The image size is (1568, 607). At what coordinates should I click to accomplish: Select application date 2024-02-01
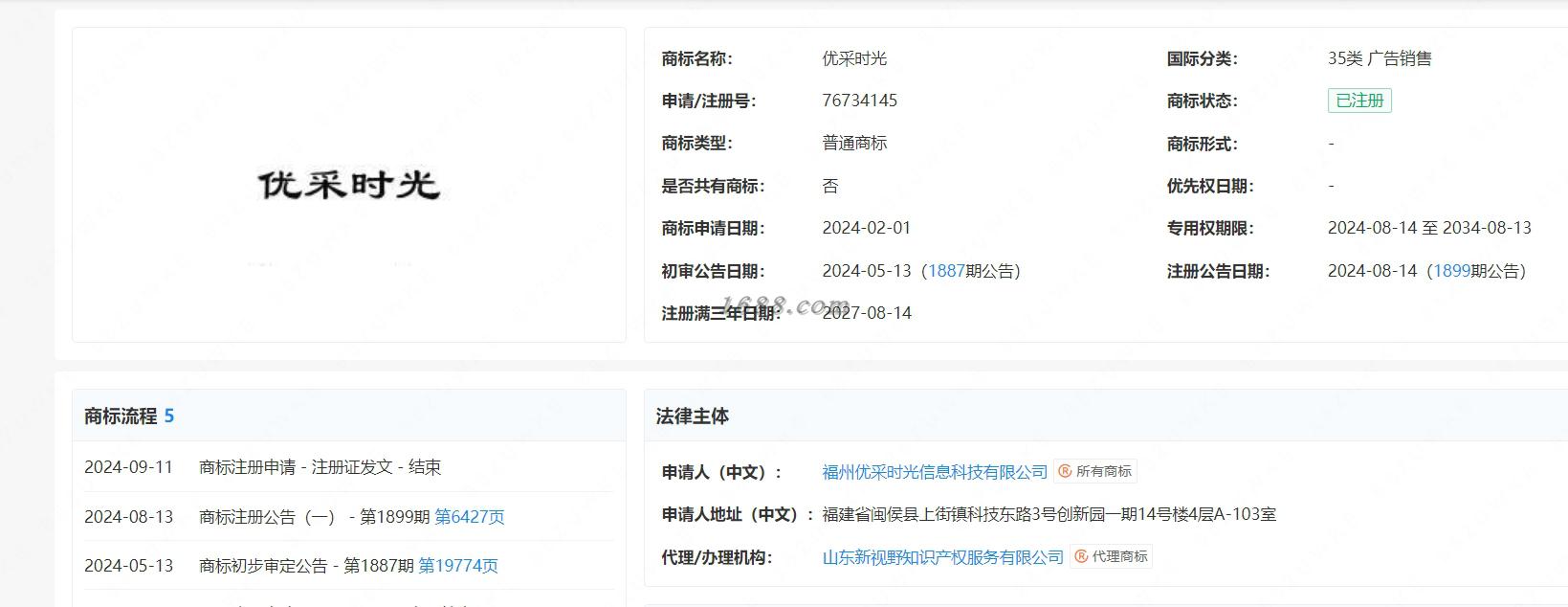tap(867, 228)
